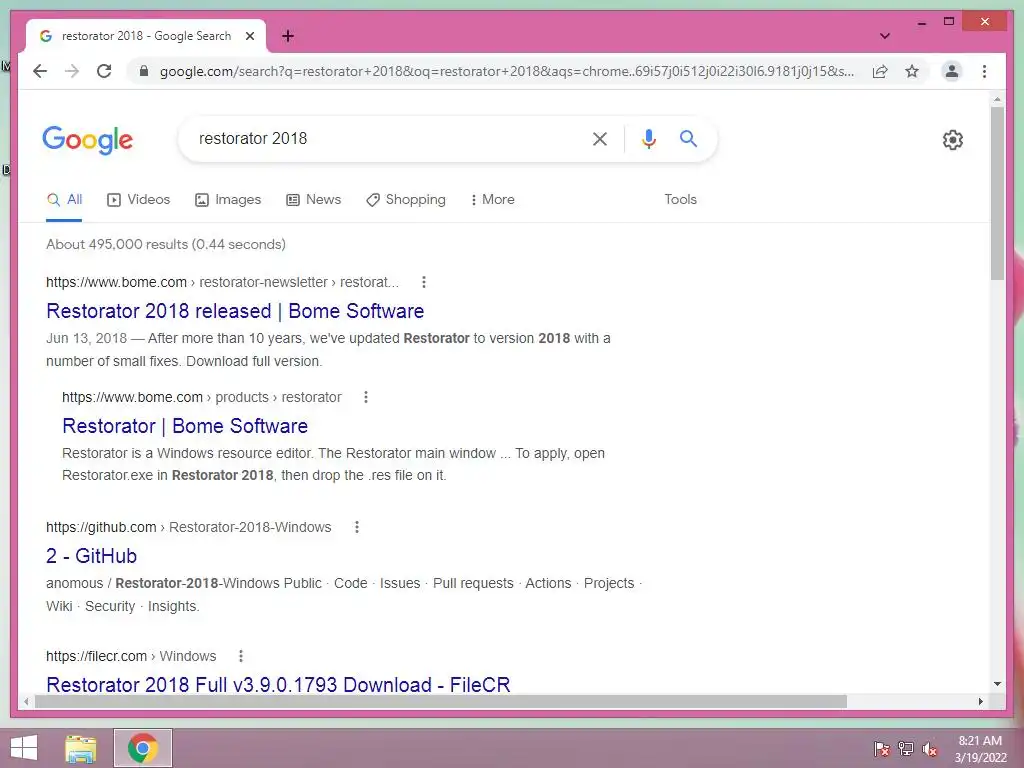
Task: Open network status tray icon
Action: [x=906, y=748]
